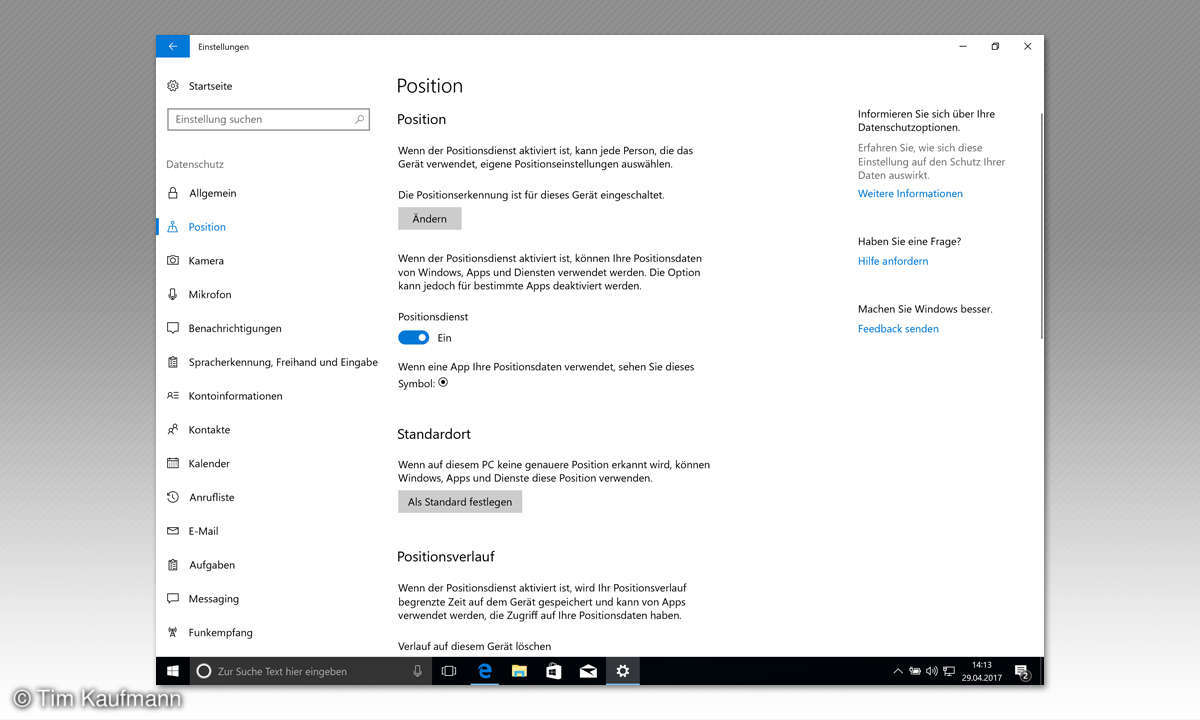Click the envelope icon beside E-Mail
This screenshot has width=1200, height=720.
coord(173,531)
